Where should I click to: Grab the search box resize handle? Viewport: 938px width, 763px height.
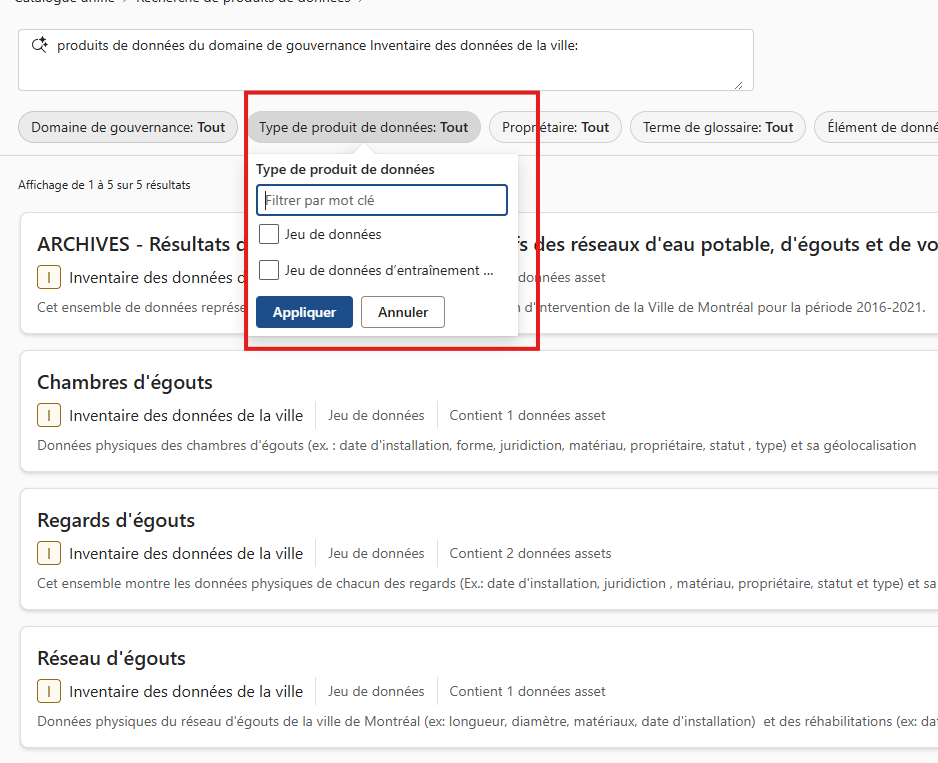(739, 85)
